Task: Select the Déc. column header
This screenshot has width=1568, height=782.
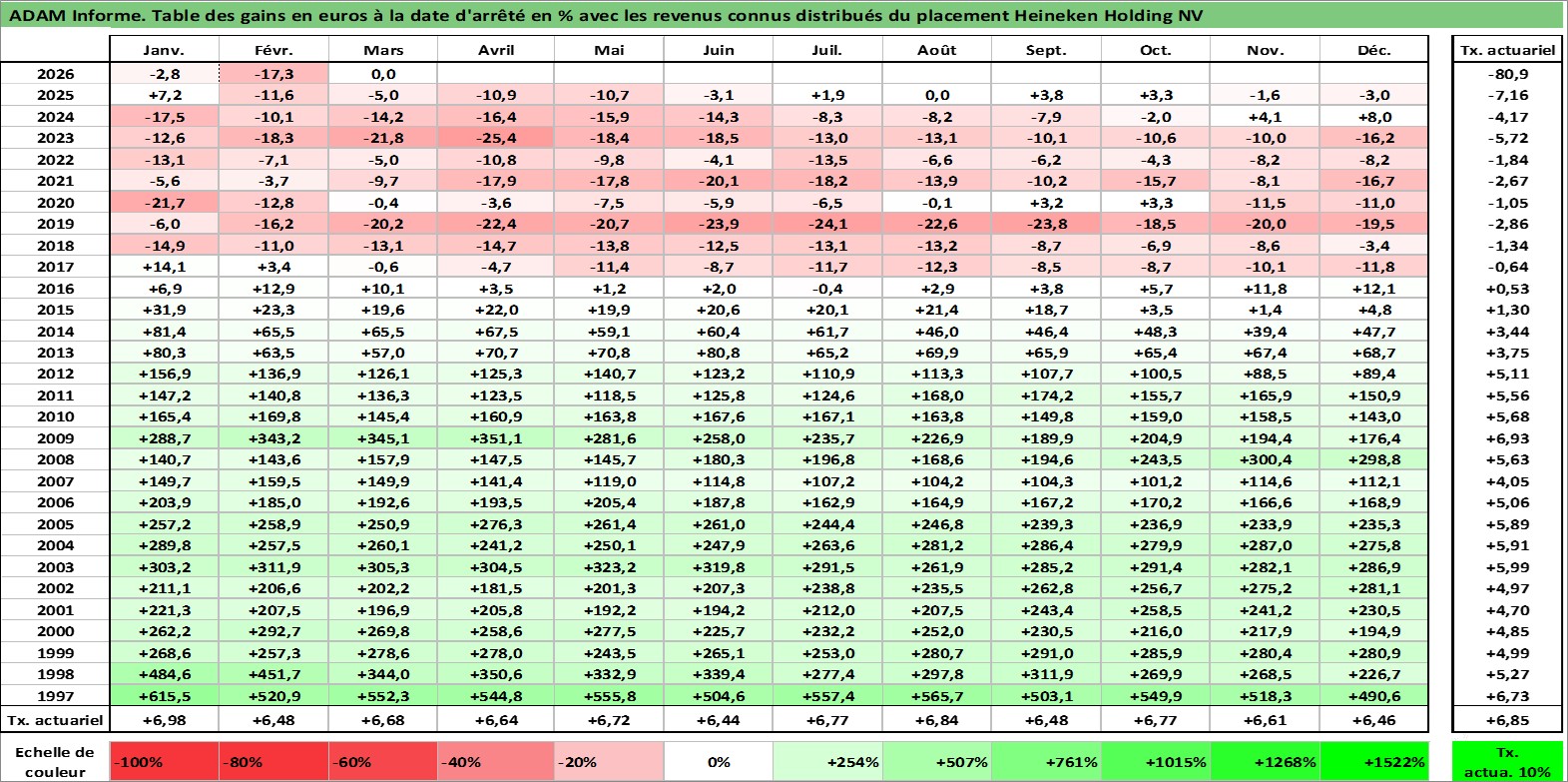Action: [1374, 50]
